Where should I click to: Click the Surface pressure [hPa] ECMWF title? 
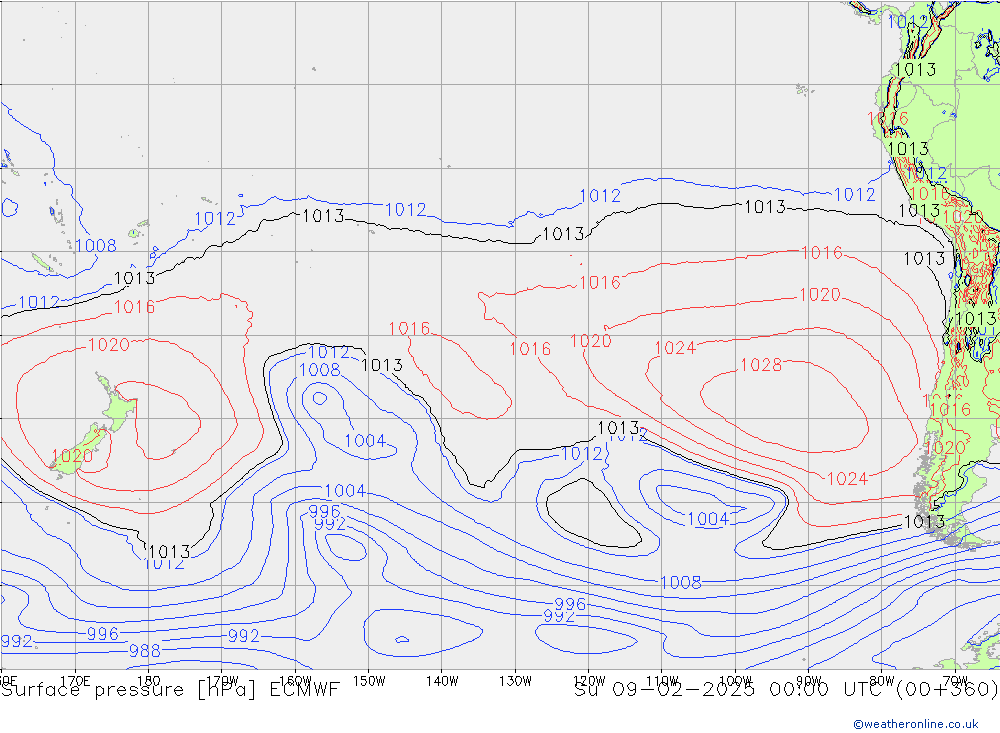tap(170, 689)
